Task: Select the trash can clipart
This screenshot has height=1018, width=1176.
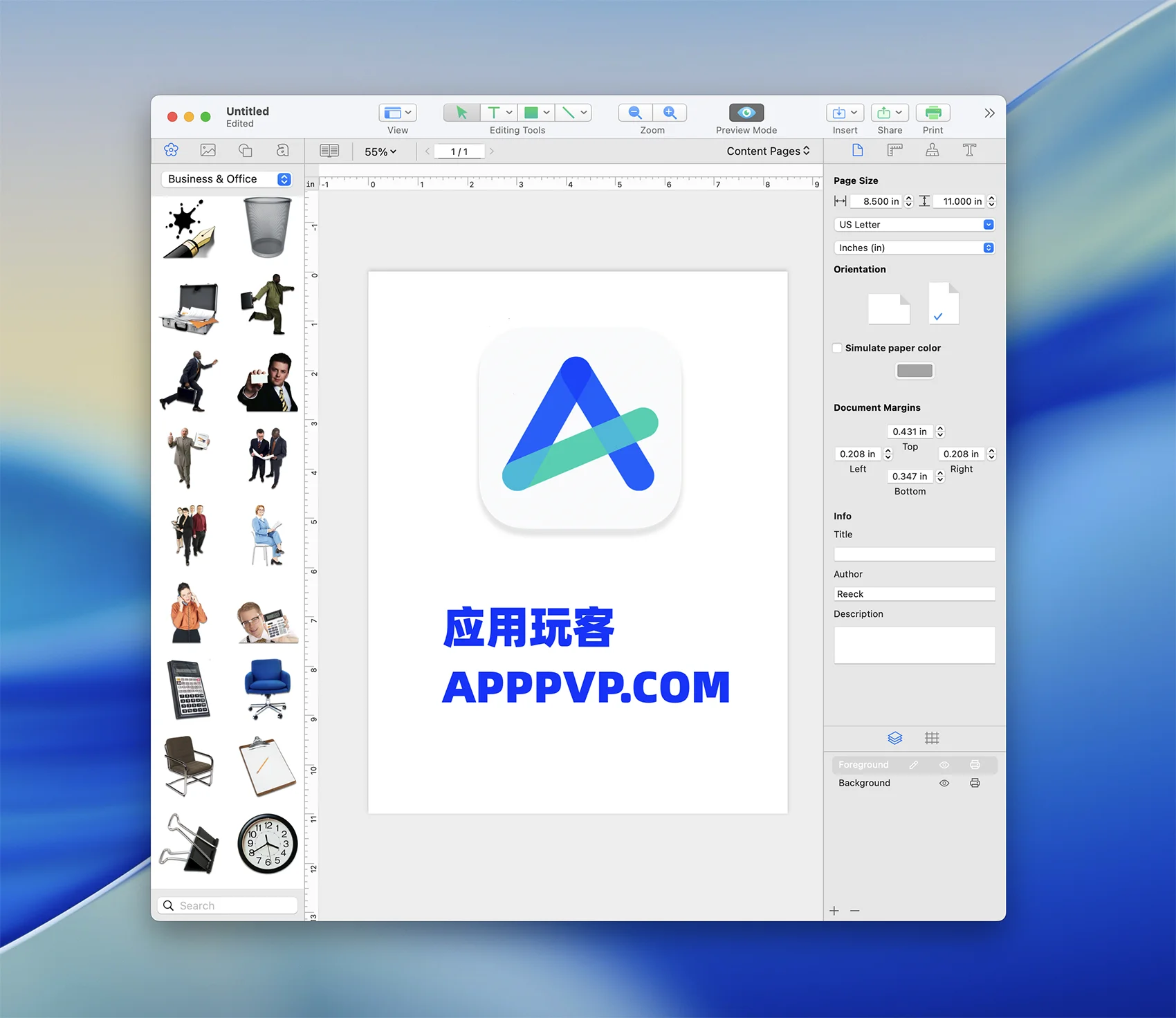Action: click(x=268, y=228)
